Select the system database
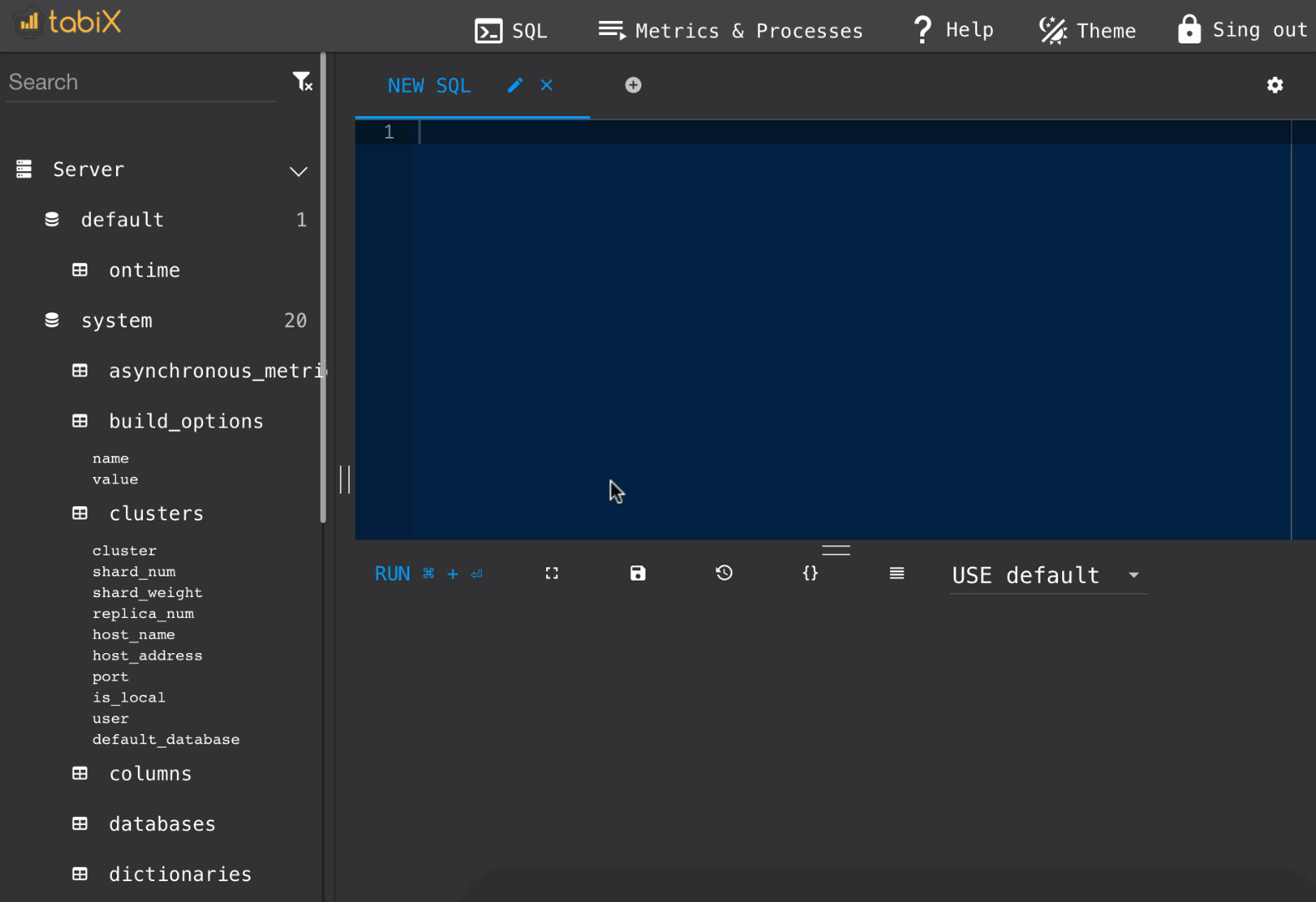The width and height of the screenshot is (1316, 902). (117, 321)
